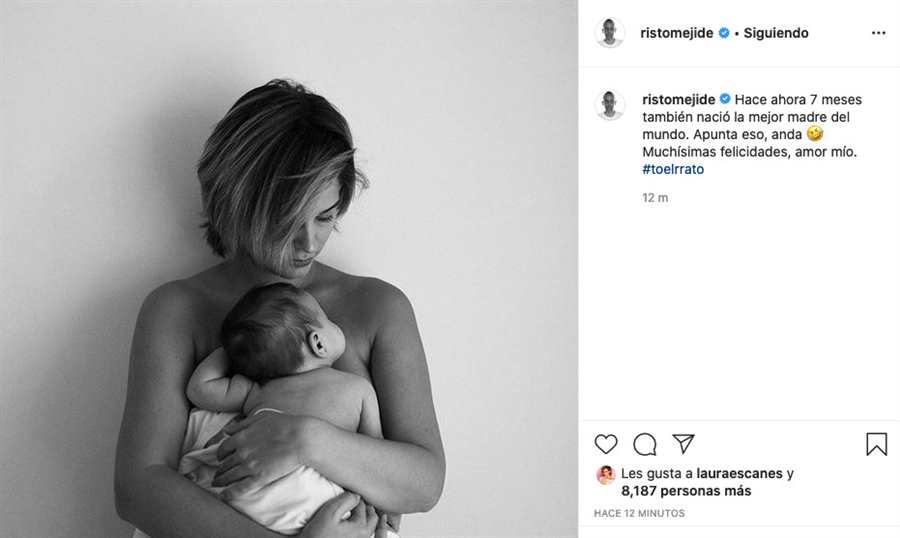Viewport: 900px width, 538px height.
Task: Open comments with the speech bubble icon
Action: [645, 444]
